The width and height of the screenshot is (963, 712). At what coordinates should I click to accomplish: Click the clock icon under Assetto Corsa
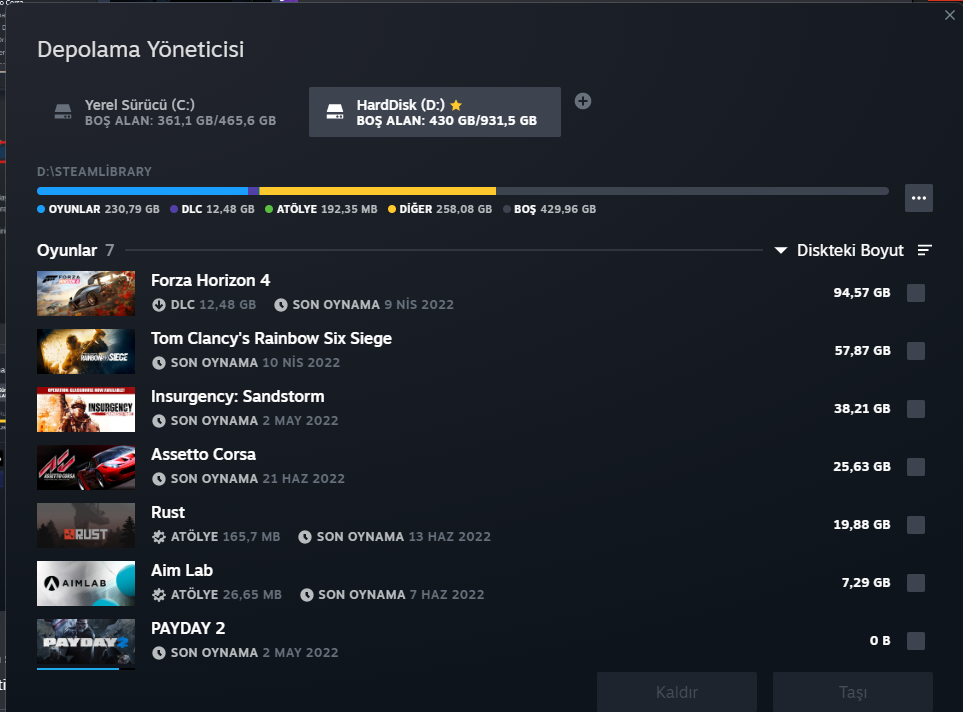point(159,479)
